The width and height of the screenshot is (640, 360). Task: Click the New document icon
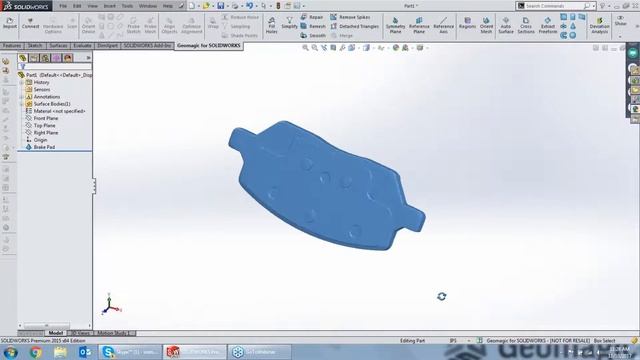[x=192, y=6]
